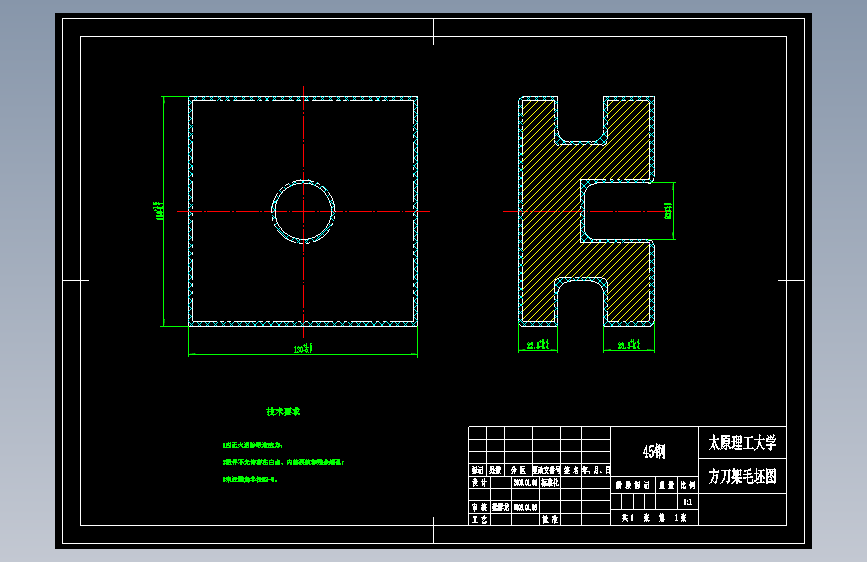Viewport: 867px width, 562px height.
Task: Click the center circle in the square view
Action: pyautogui.click(x=303, y=211)
